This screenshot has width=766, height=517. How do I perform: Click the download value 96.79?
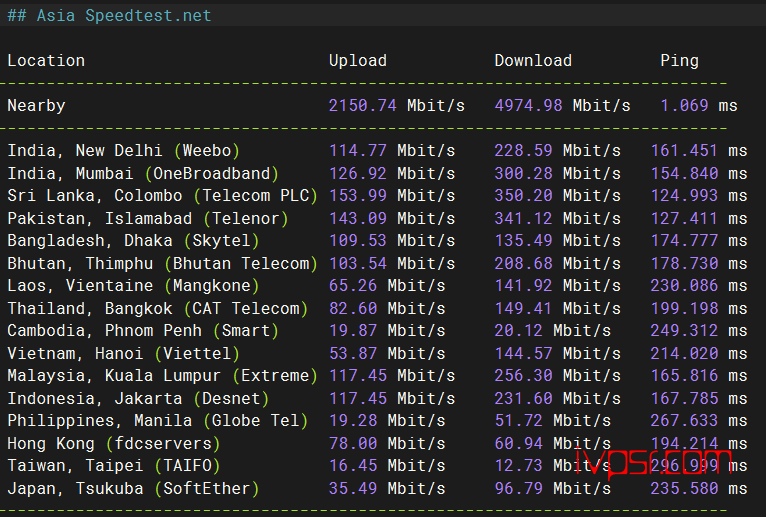tap(518, 489)
